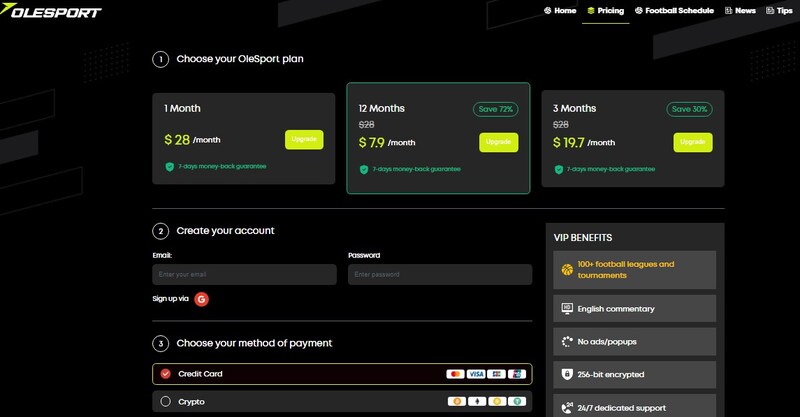Select the Crypto payment radio button

point(166,402)
